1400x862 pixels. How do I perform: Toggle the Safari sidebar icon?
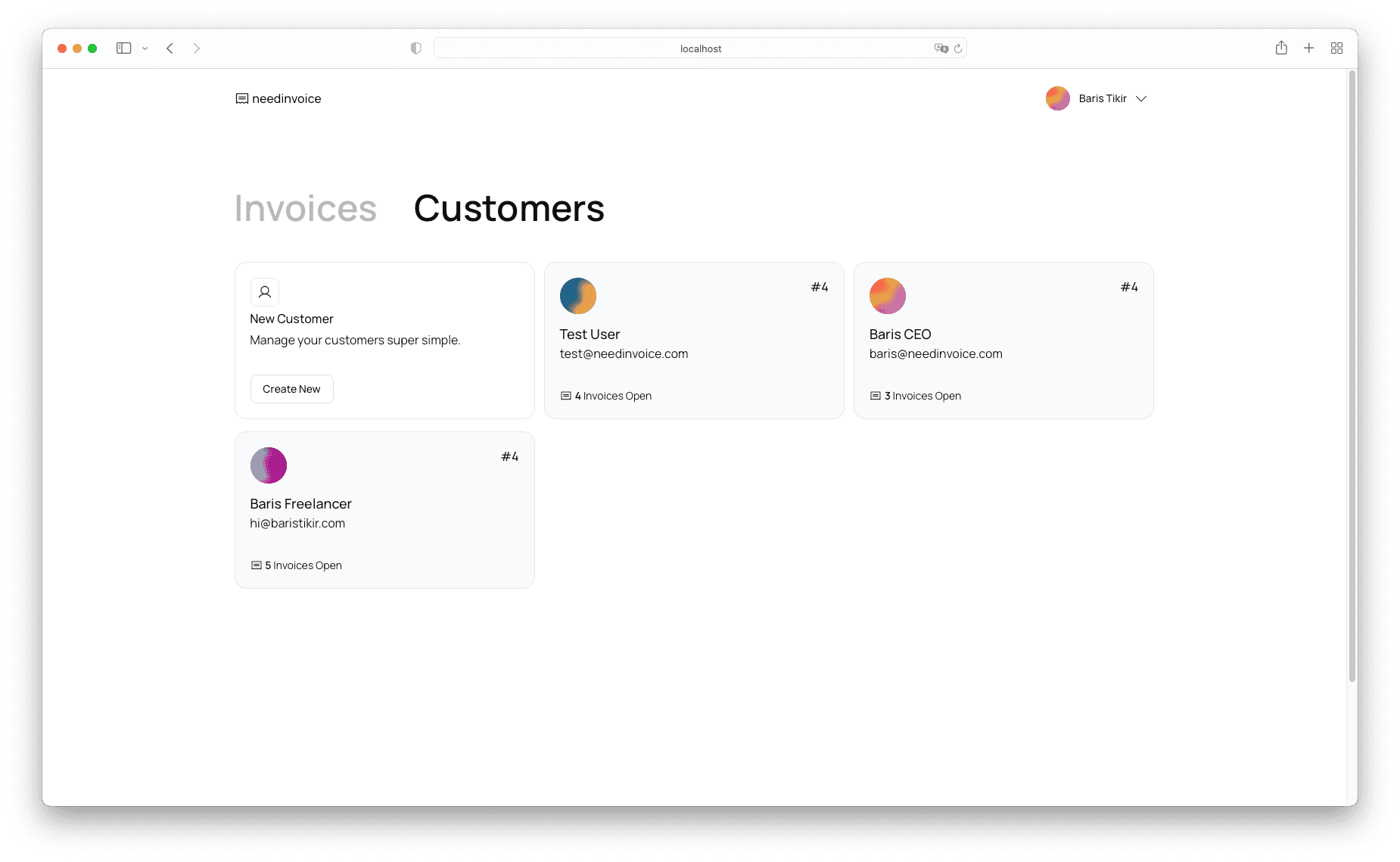click(x=124, y=48)
